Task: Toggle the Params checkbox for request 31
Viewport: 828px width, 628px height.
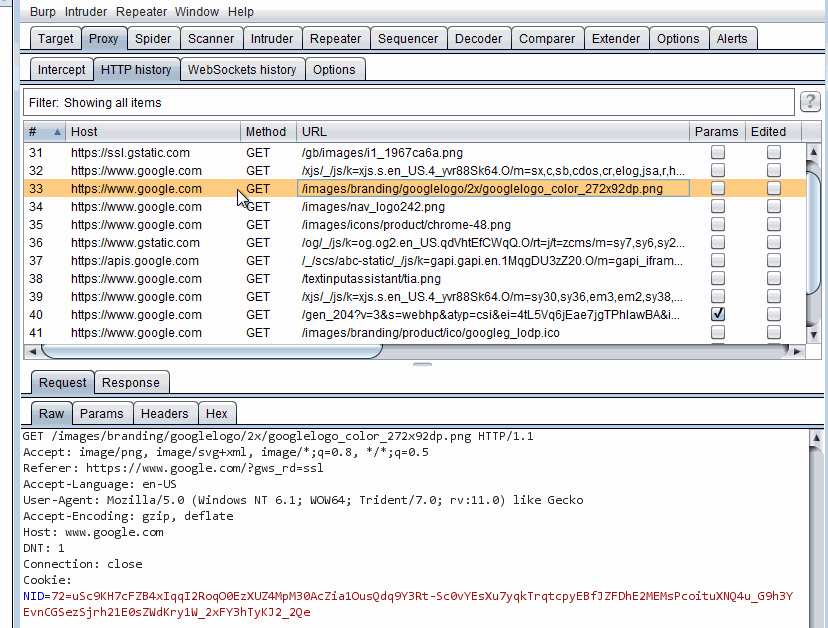Action: pos(718,153)
